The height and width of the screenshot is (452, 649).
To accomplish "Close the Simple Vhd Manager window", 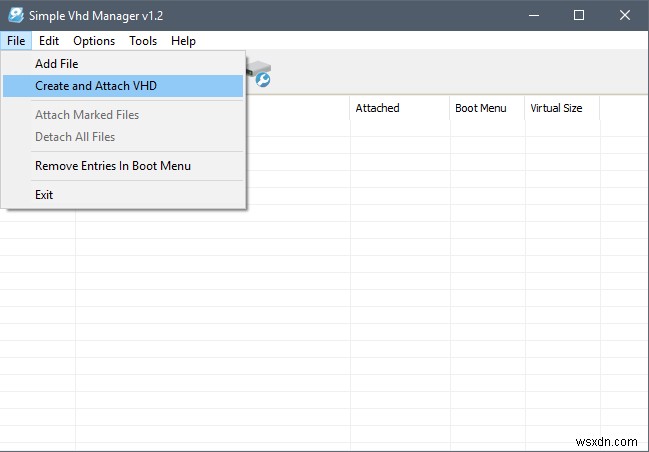I will [x=625, y=15].
